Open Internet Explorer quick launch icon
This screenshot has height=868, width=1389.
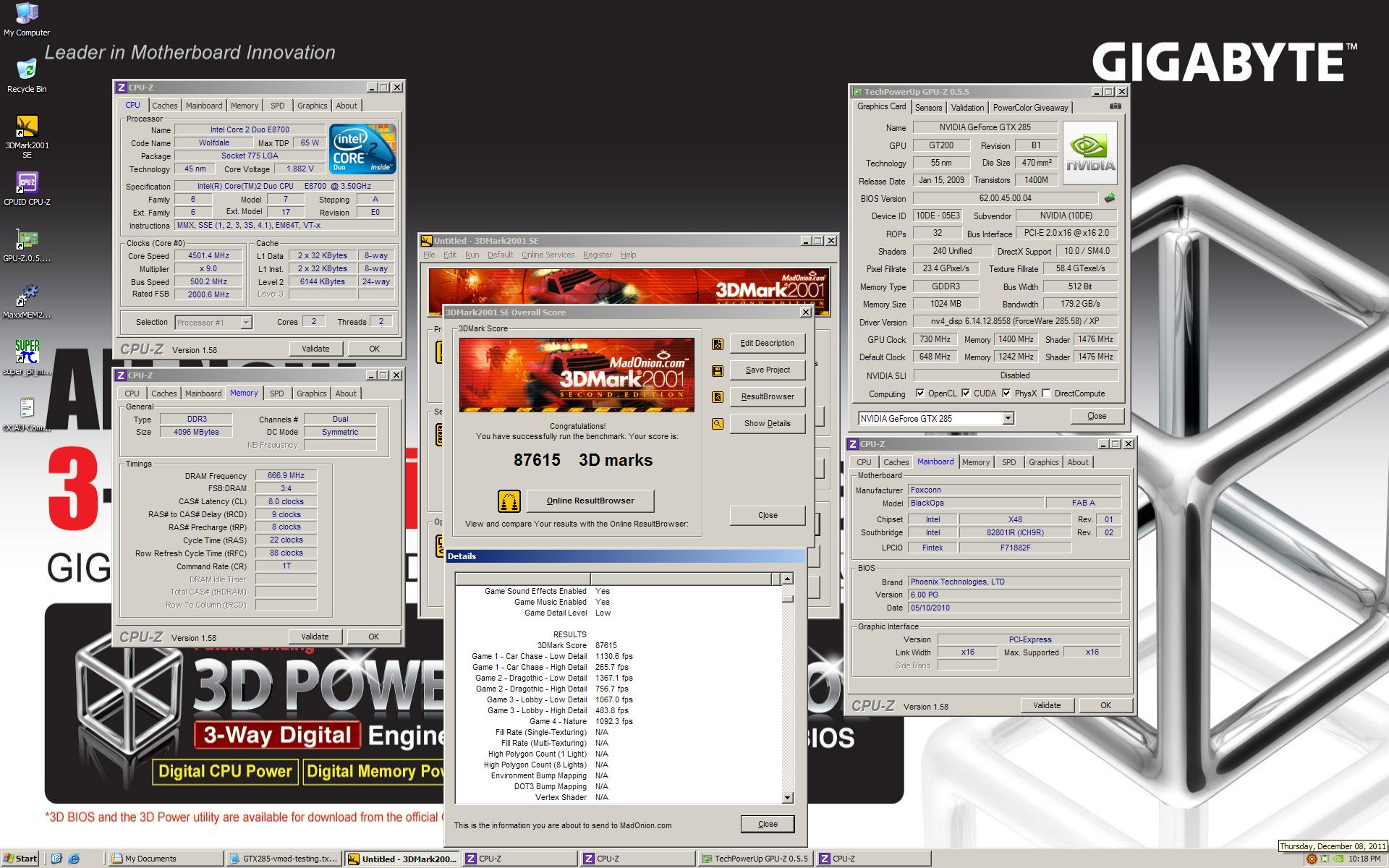pos(74,859)
